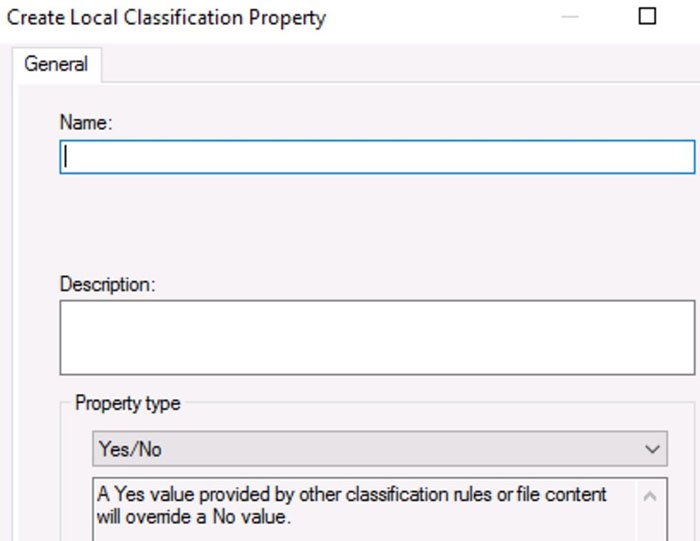The image size is (700, 541).
Task: Click the "Description:" field label
Action: (108, 284)
